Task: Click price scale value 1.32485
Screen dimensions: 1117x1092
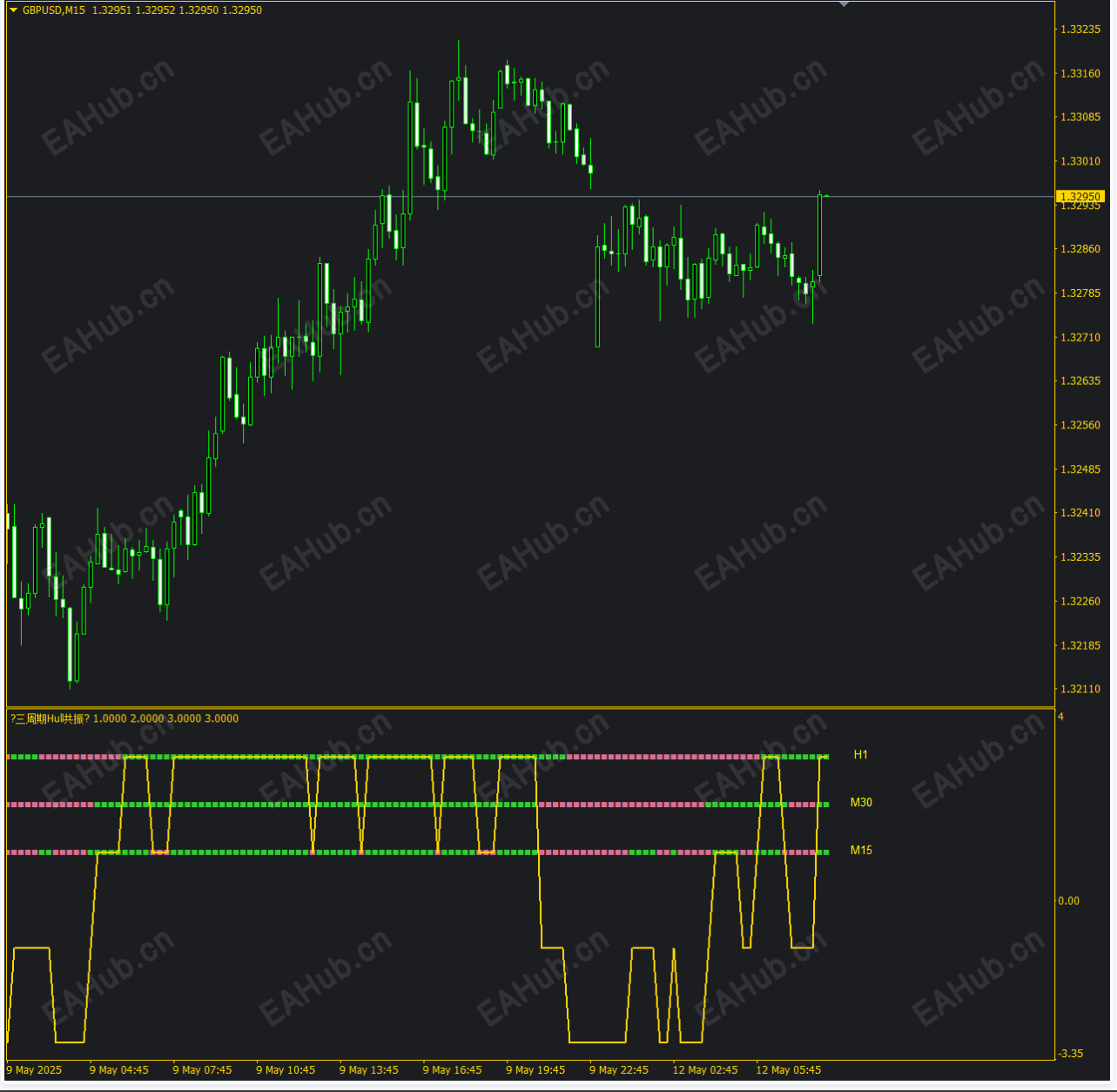Action: coord(1080,469)
